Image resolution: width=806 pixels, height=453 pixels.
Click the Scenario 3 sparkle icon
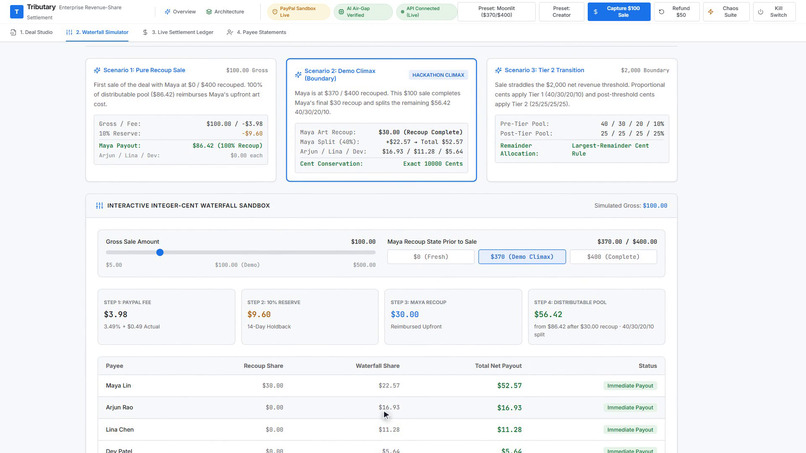point(498,70)
